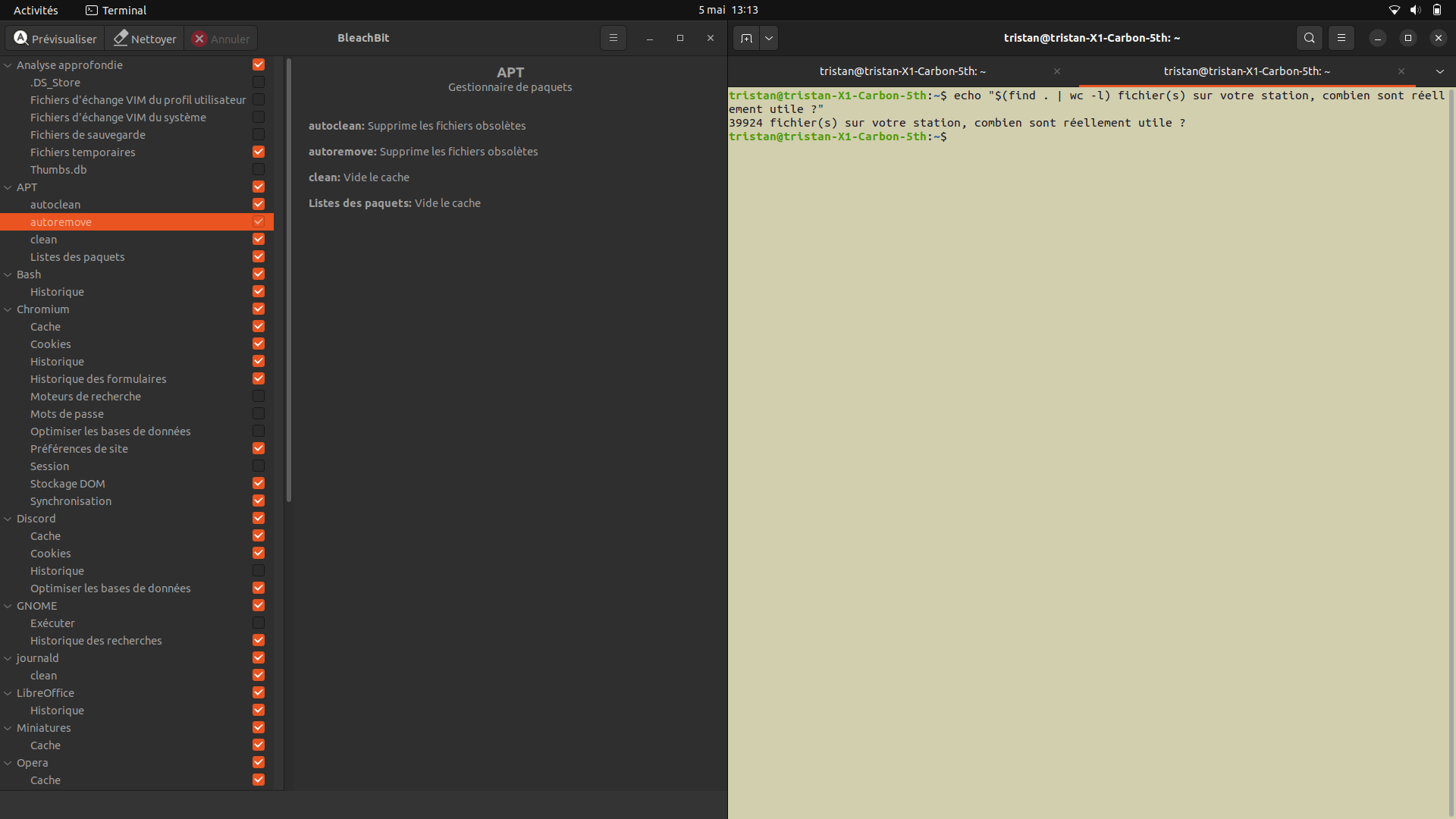The width and height of the screenshot is (1456, 819).
Task: Enable the Mots de passe checkbox under Chromium
Action: point(258,413)
